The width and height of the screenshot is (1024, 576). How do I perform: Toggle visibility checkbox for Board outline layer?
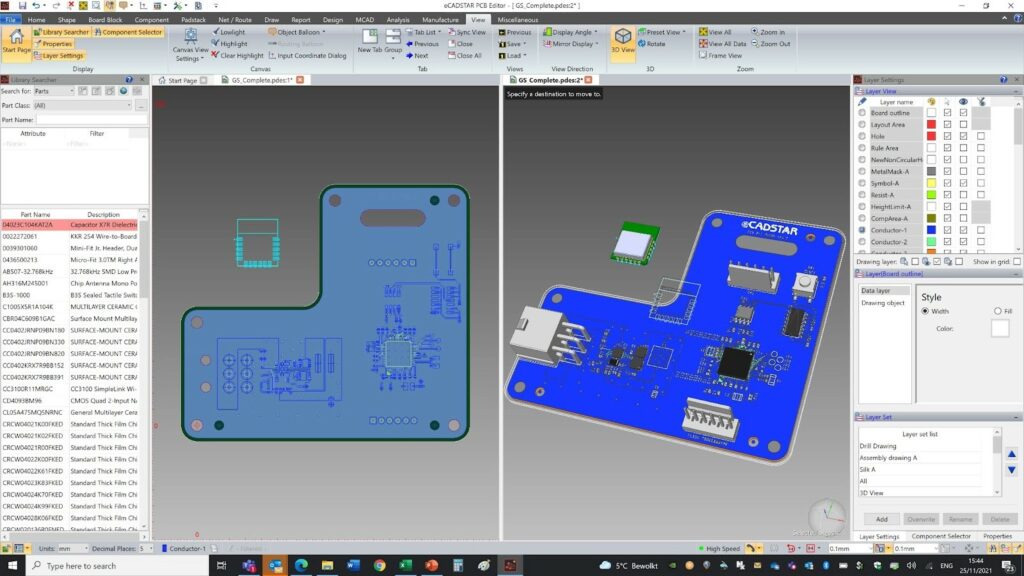pyautogui.click(x=963, y=112)
